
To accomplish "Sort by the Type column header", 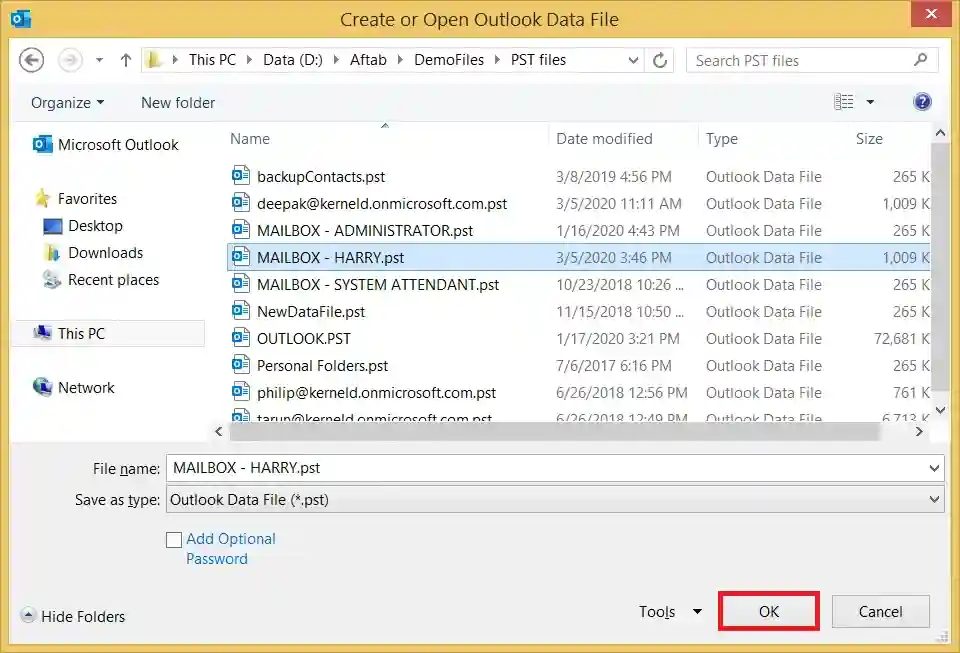I will click(x=721, y=139).
